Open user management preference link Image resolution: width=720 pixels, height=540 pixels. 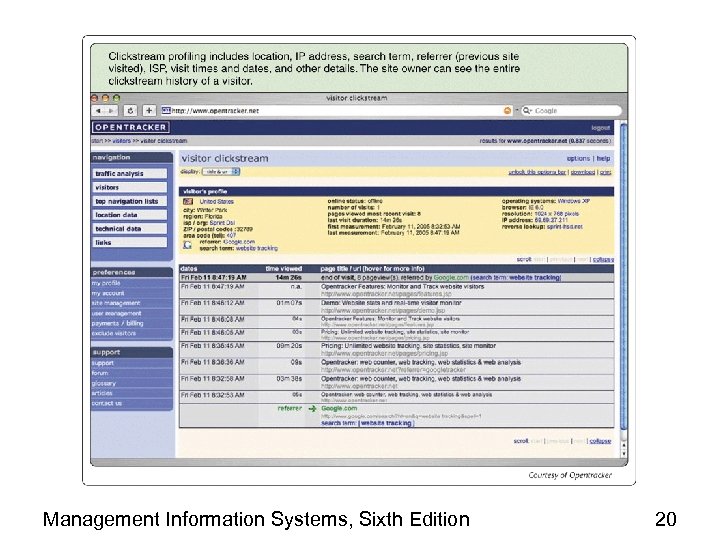point(116,314)
